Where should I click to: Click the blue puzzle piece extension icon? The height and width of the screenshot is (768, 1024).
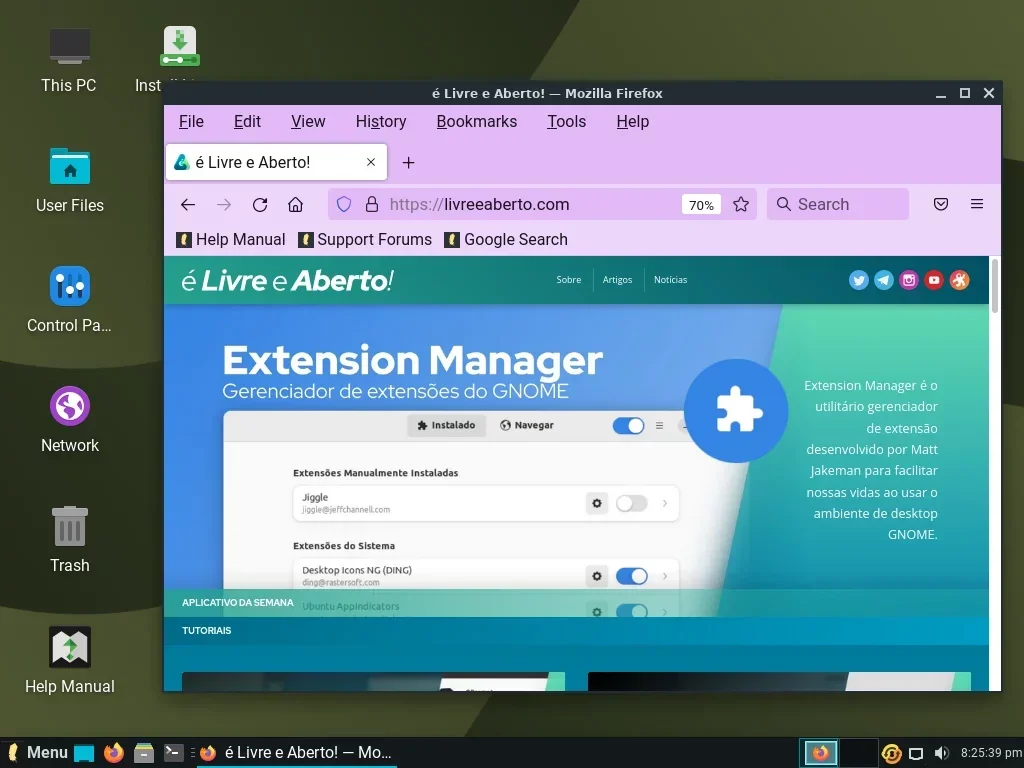737,411
